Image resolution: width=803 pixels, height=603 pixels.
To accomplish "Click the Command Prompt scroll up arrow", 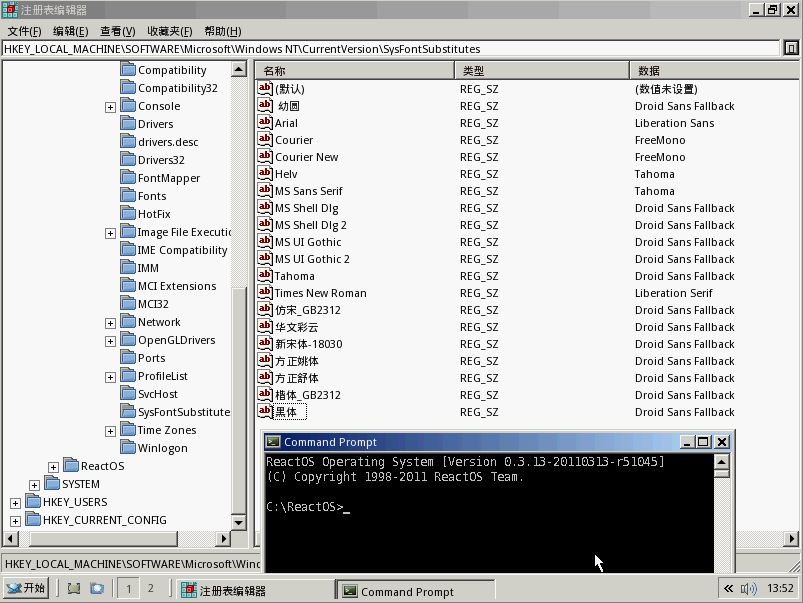I will [721, 461].
